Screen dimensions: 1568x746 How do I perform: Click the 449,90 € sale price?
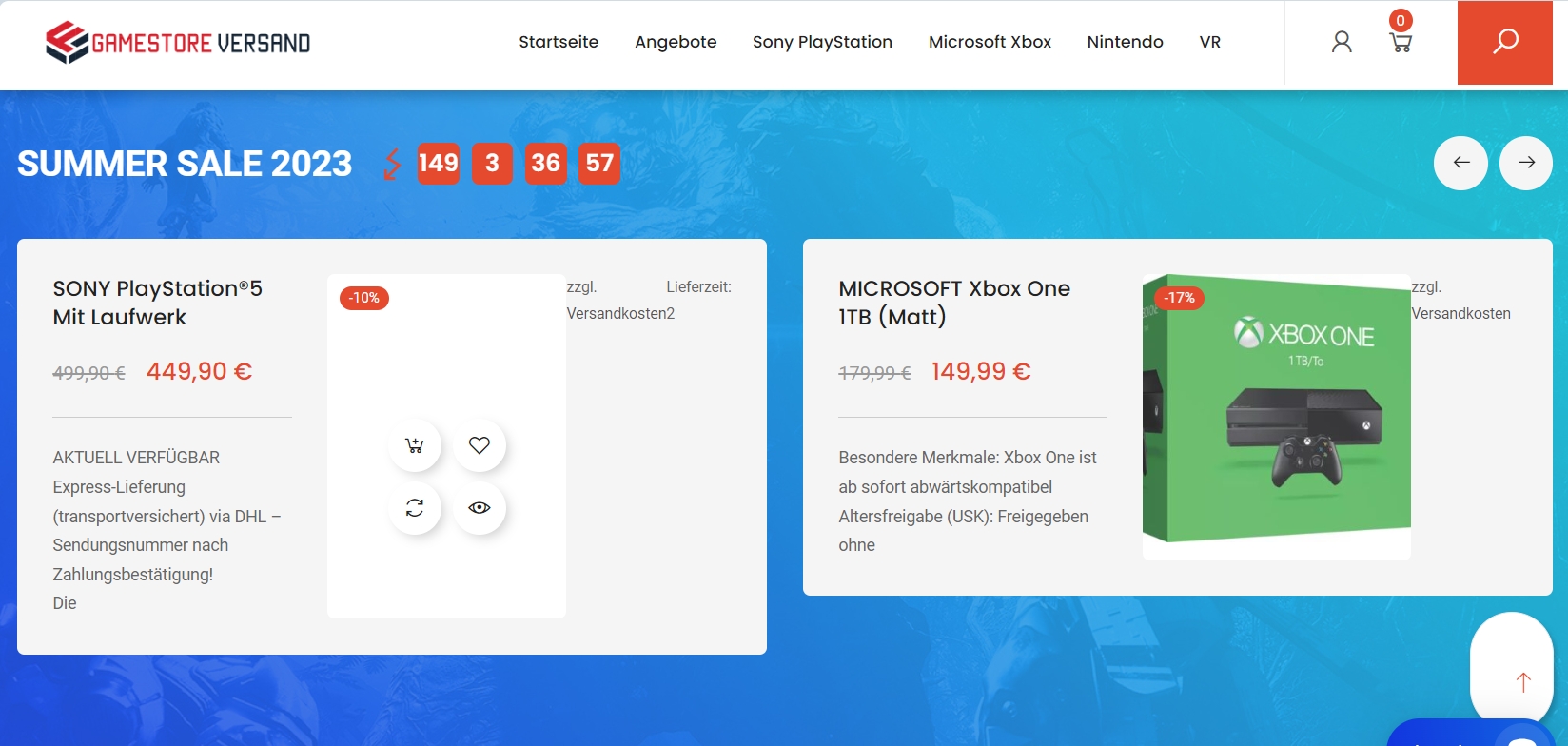(x=199, y=371)
